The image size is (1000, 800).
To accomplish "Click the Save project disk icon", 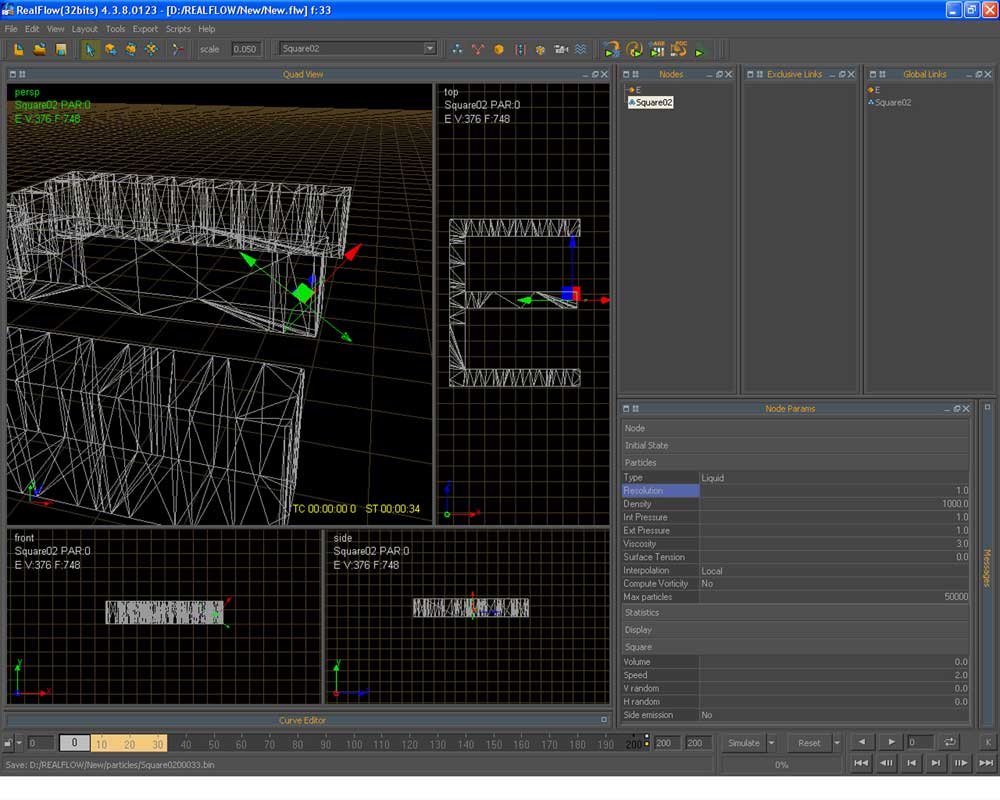I will [x=60, y=49].
